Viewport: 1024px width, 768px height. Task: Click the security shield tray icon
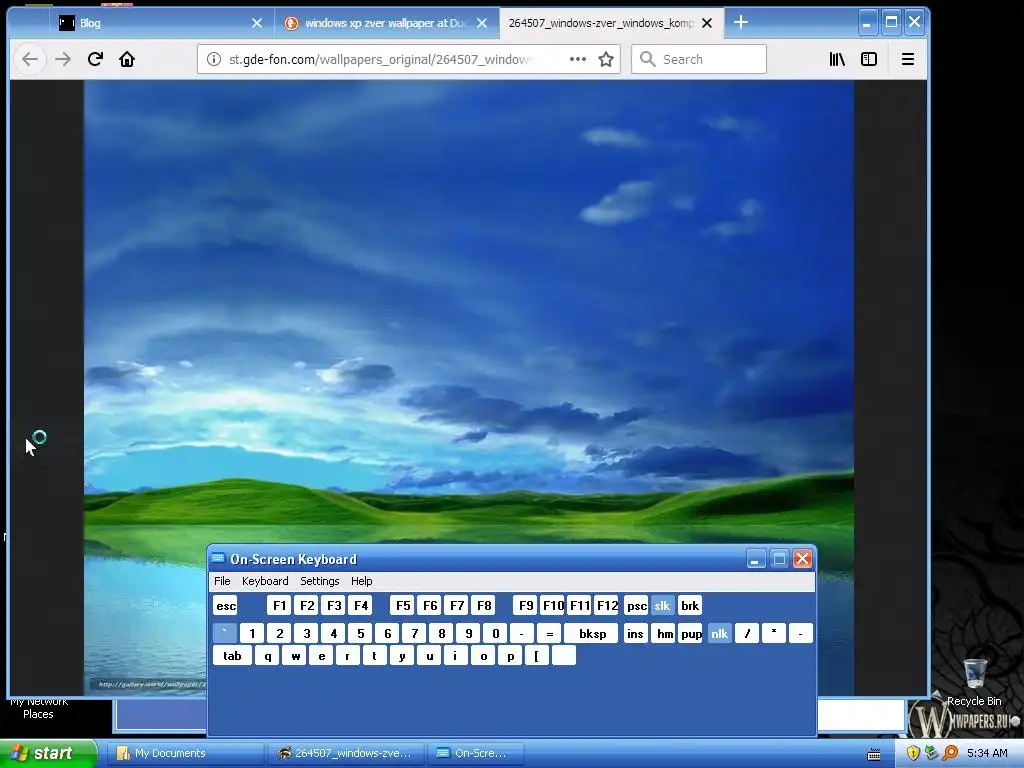(913, 753)
